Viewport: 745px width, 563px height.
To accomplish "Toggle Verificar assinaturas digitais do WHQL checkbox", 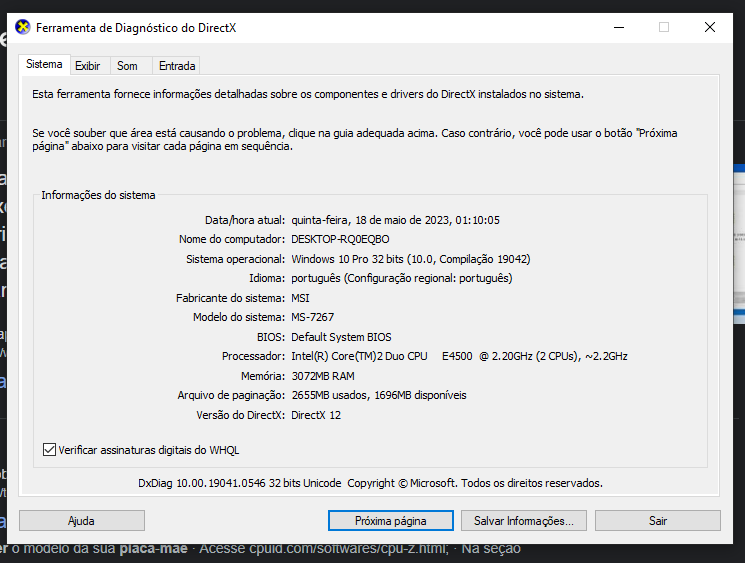I will [x=49, y=449].
